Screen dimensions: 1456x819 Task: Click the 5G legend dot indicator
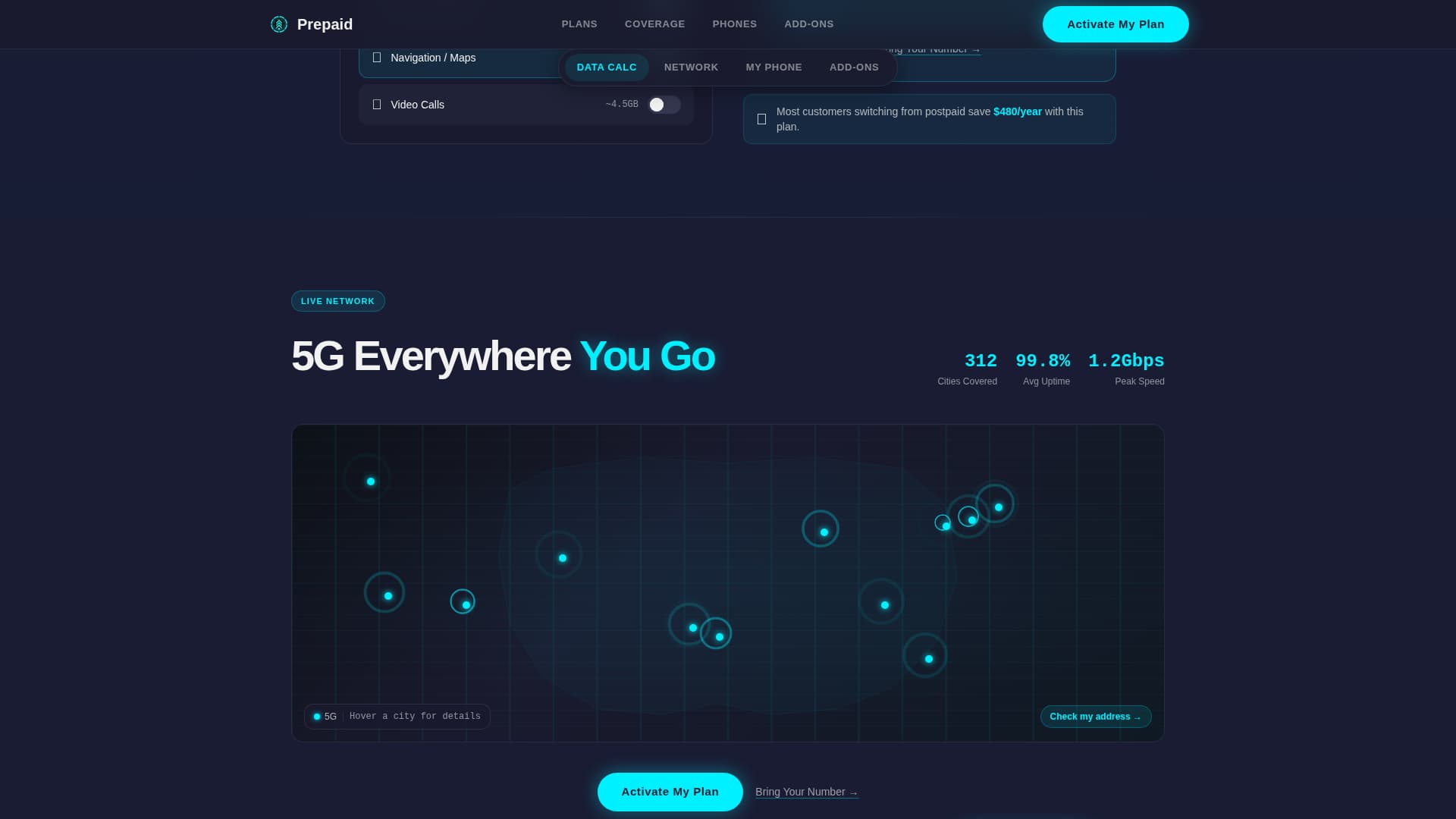tap(317, 717)
